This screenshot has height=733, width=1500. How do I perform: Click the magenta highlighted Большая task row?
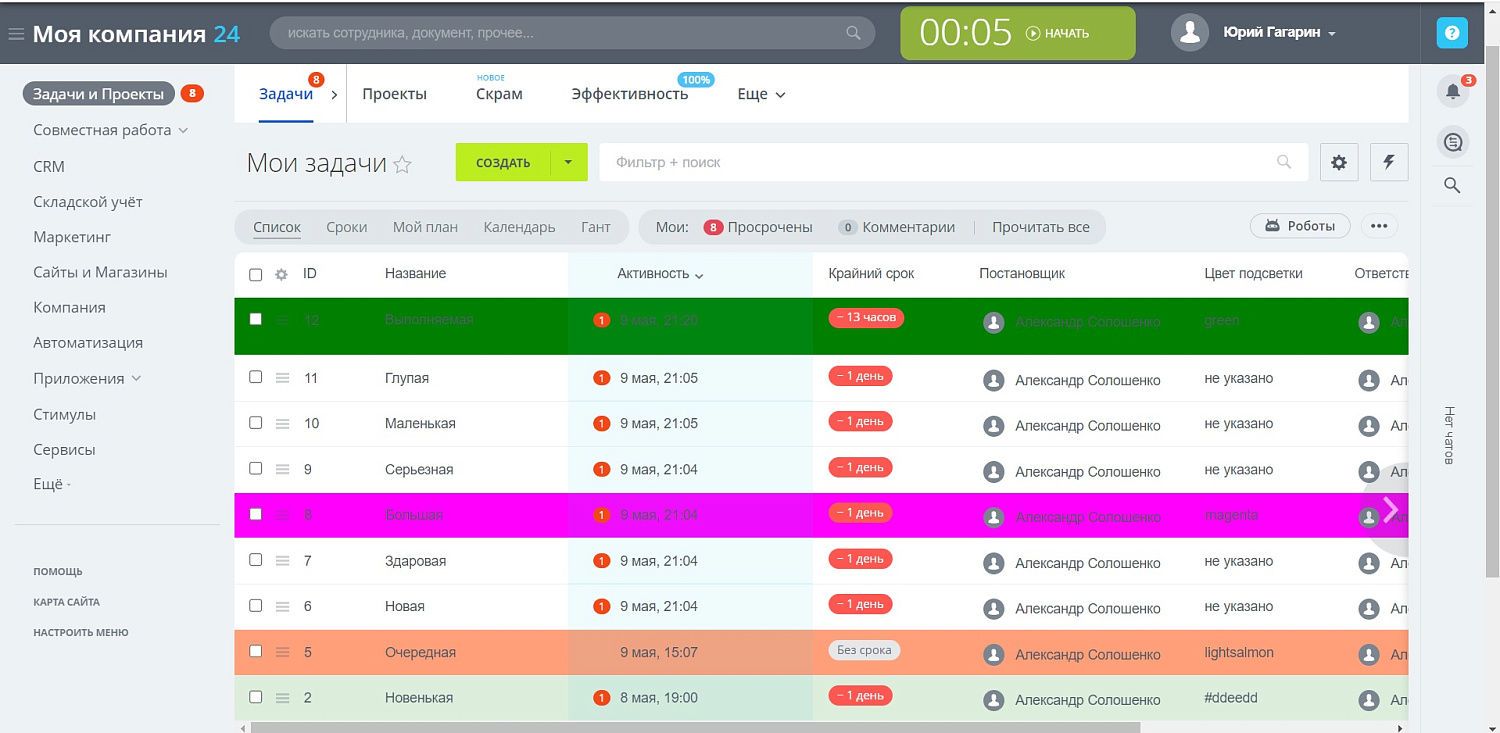[x=414, y=515]
